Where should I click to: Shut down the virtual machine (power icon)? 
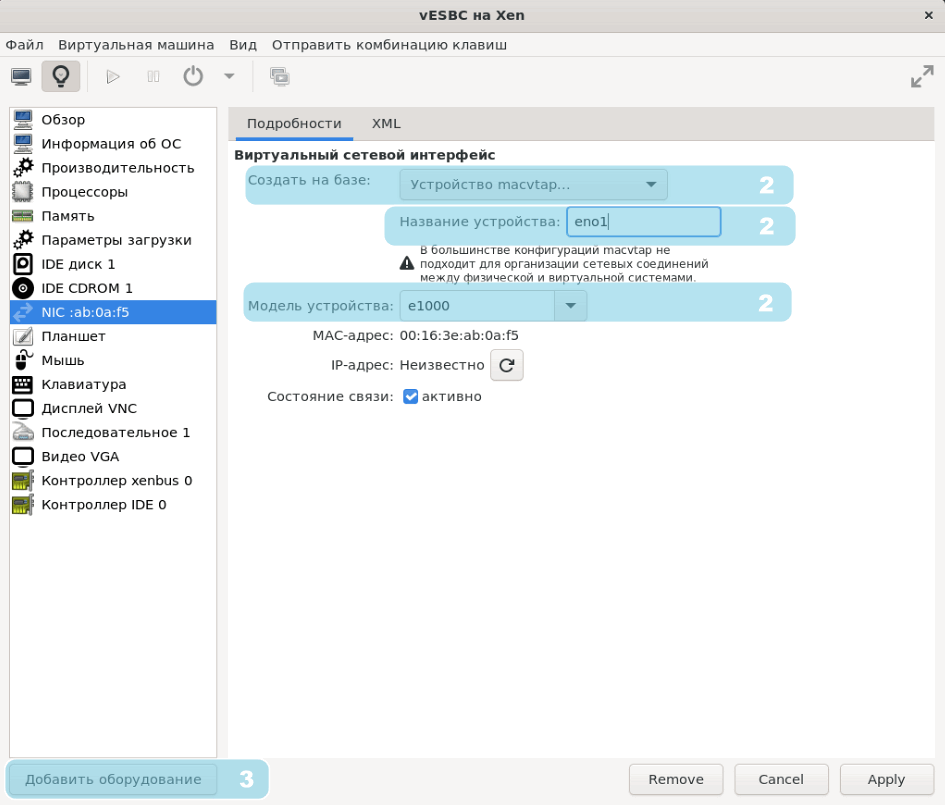pyautogui.click(x=193, y=77)
